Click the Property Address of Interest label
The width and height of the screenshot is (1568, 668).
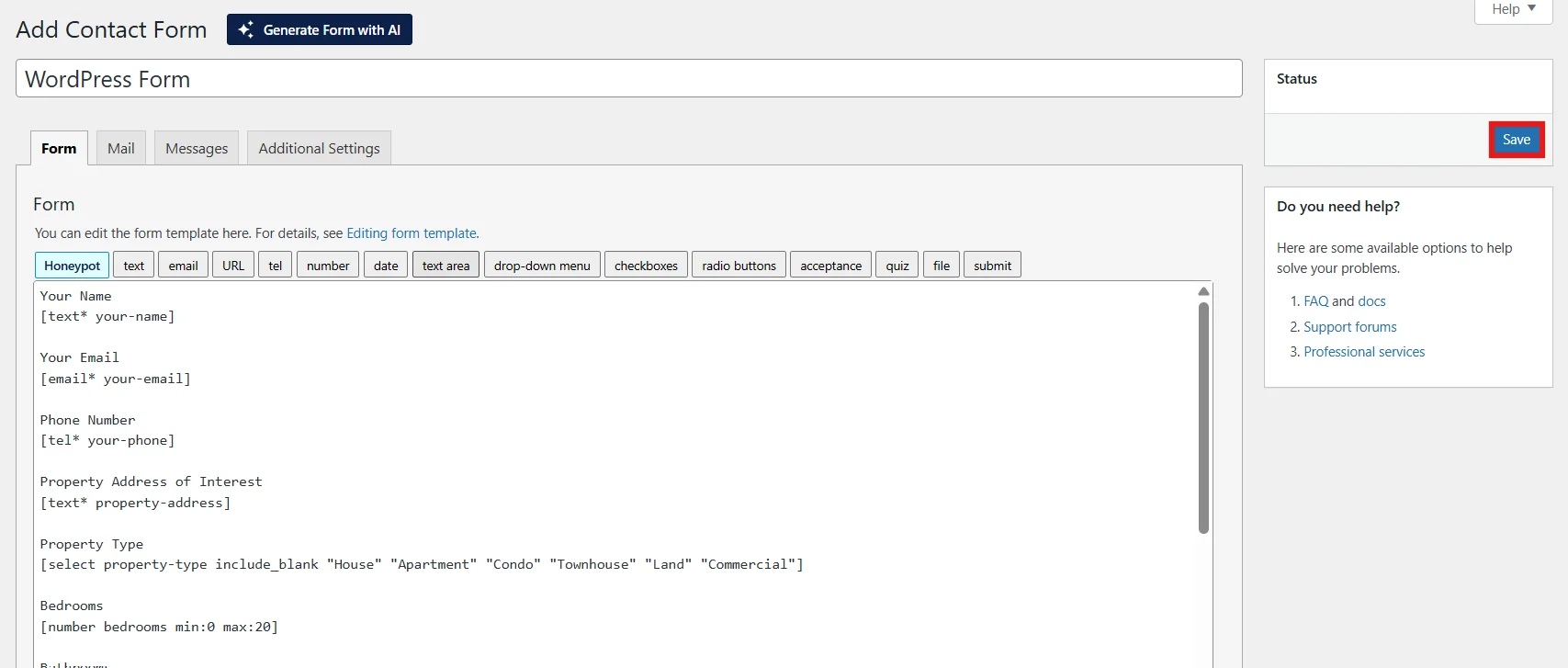coord(152,481)
